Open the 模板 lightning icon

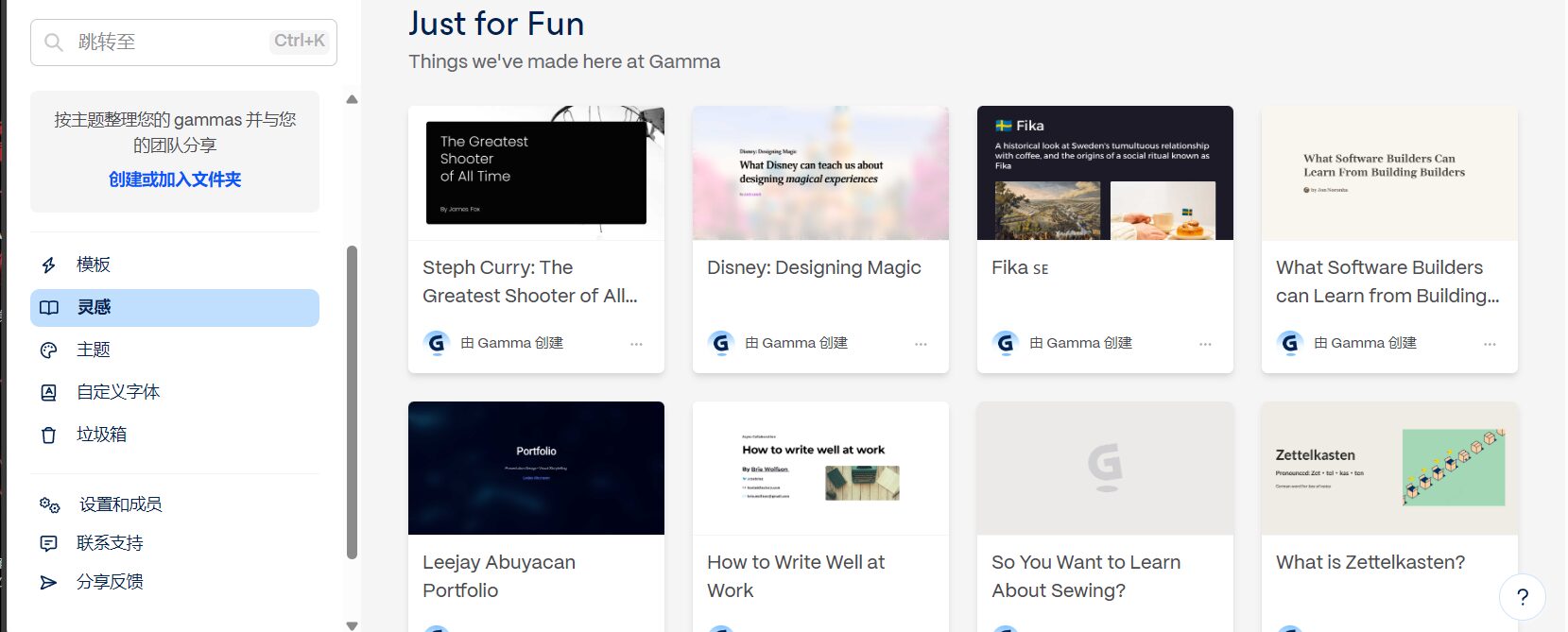[x=49, y=265]
